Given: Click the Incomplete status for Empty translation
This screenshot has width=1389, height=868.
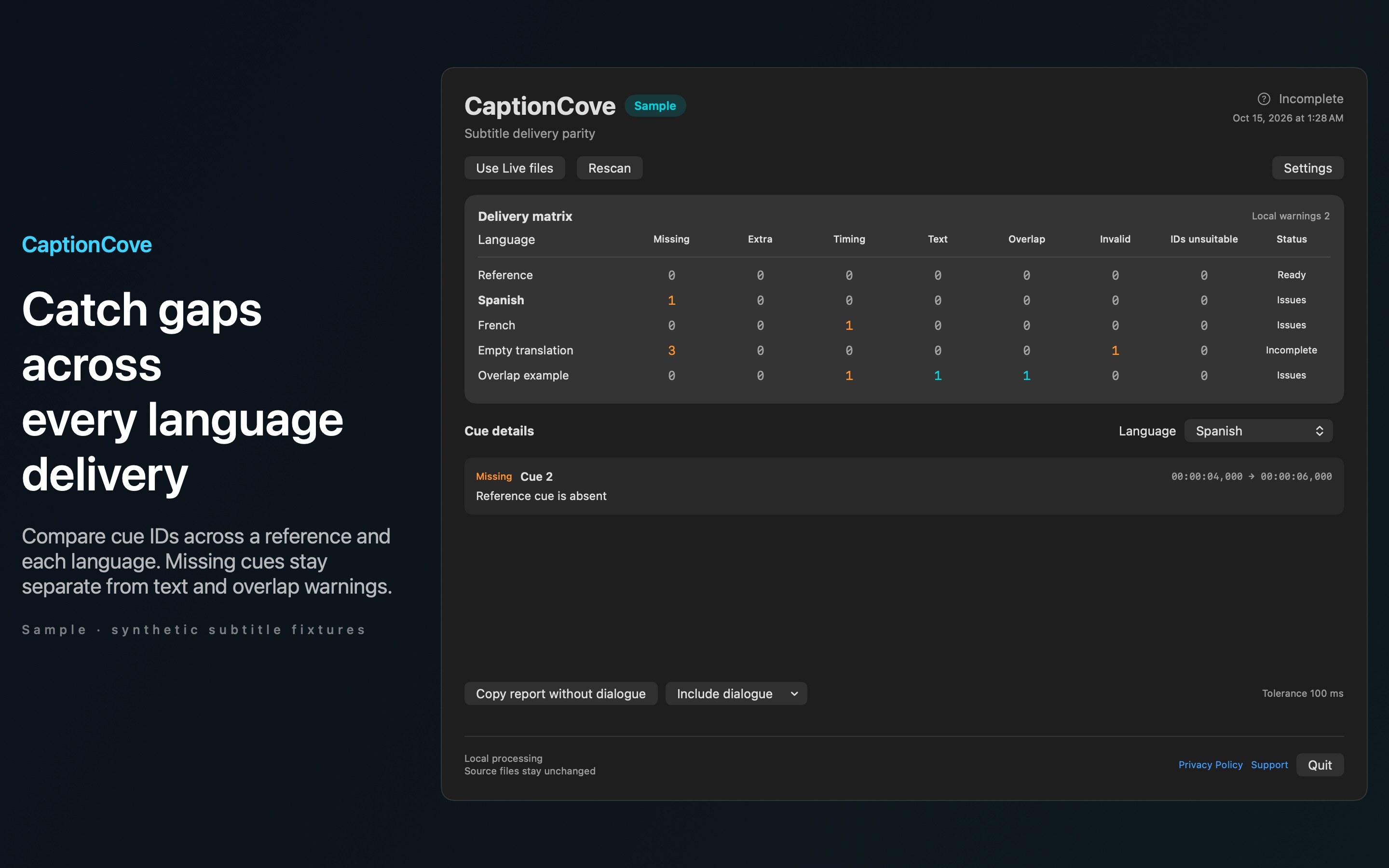Looking at the screenshot, I should click(1292, 350).
